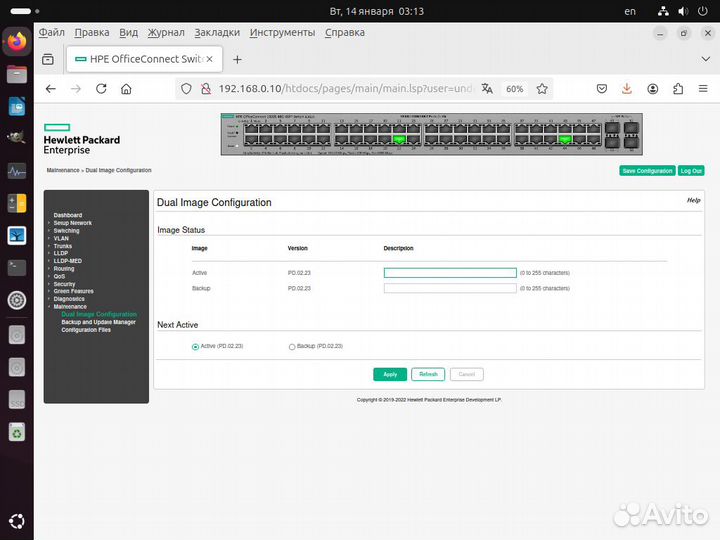The width and height of the screenshot is (720, 540).
Task: Open the Files app from the dock
Action: click(x=17, y=74)
